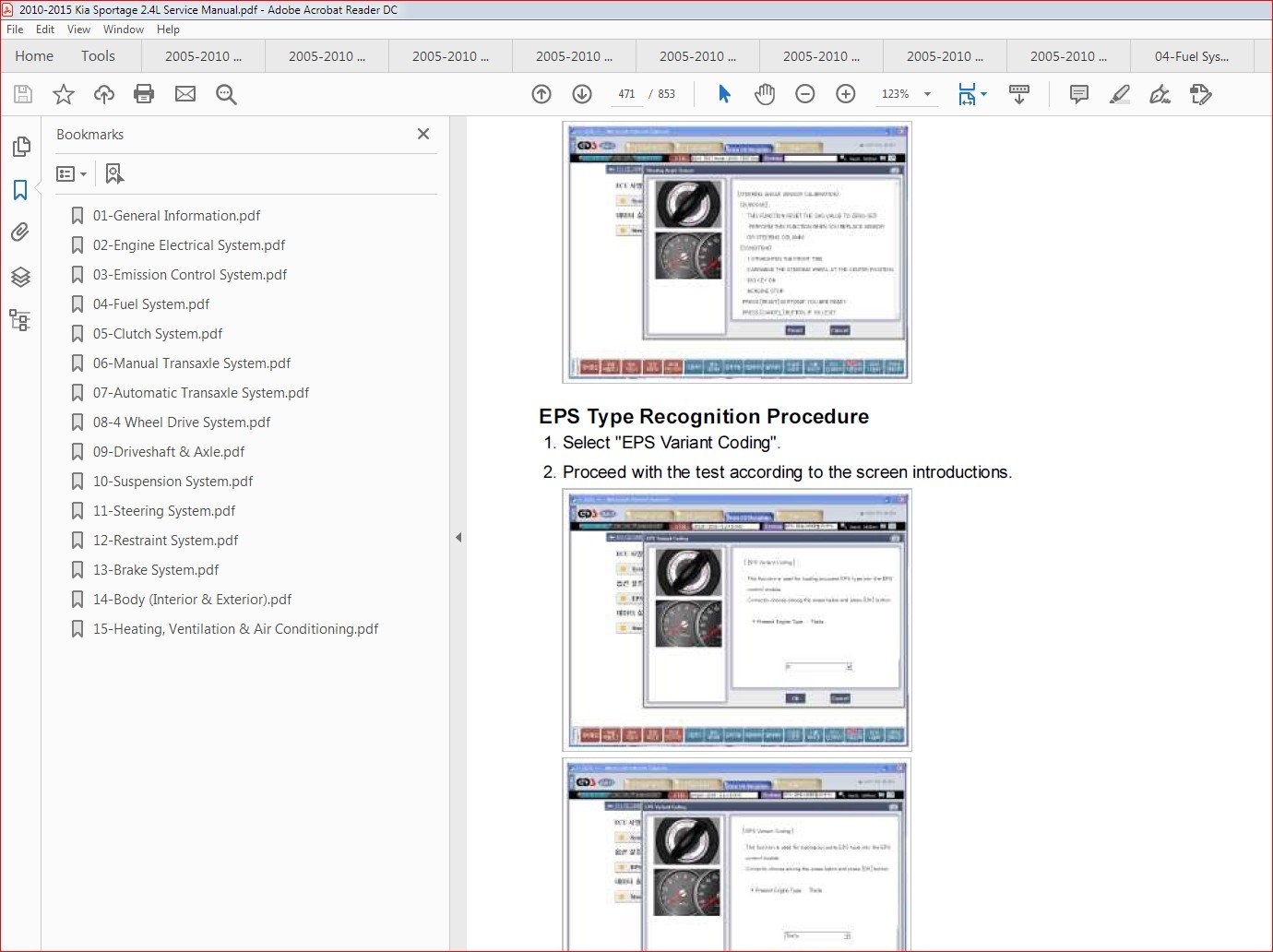This screenshot has height=952, width=1273.
Task: Send the file by email envelope icon
Action: coord(185,94)
